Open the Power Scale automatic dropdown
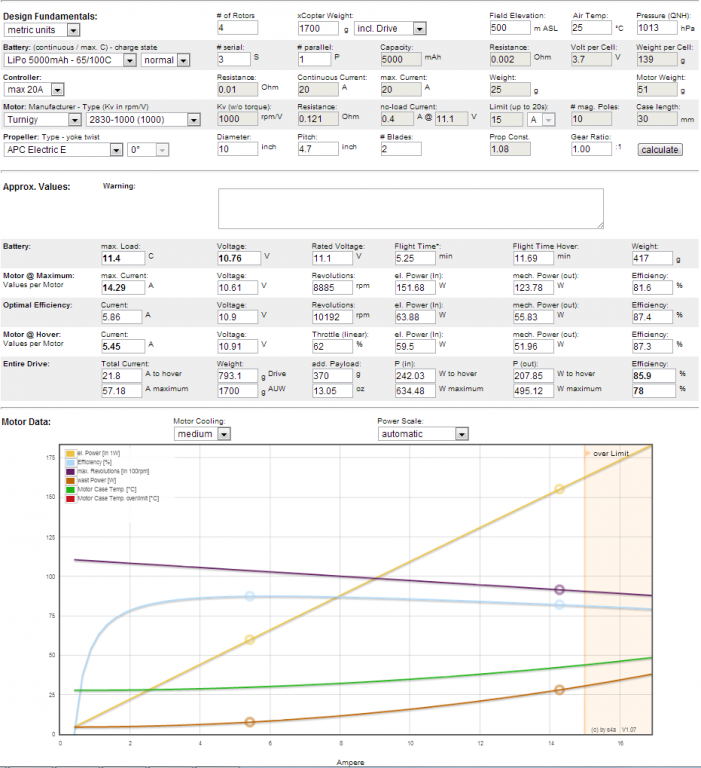The width and height of the screenshot is (701, 768). pyautogui.click(x=423, y=434)
